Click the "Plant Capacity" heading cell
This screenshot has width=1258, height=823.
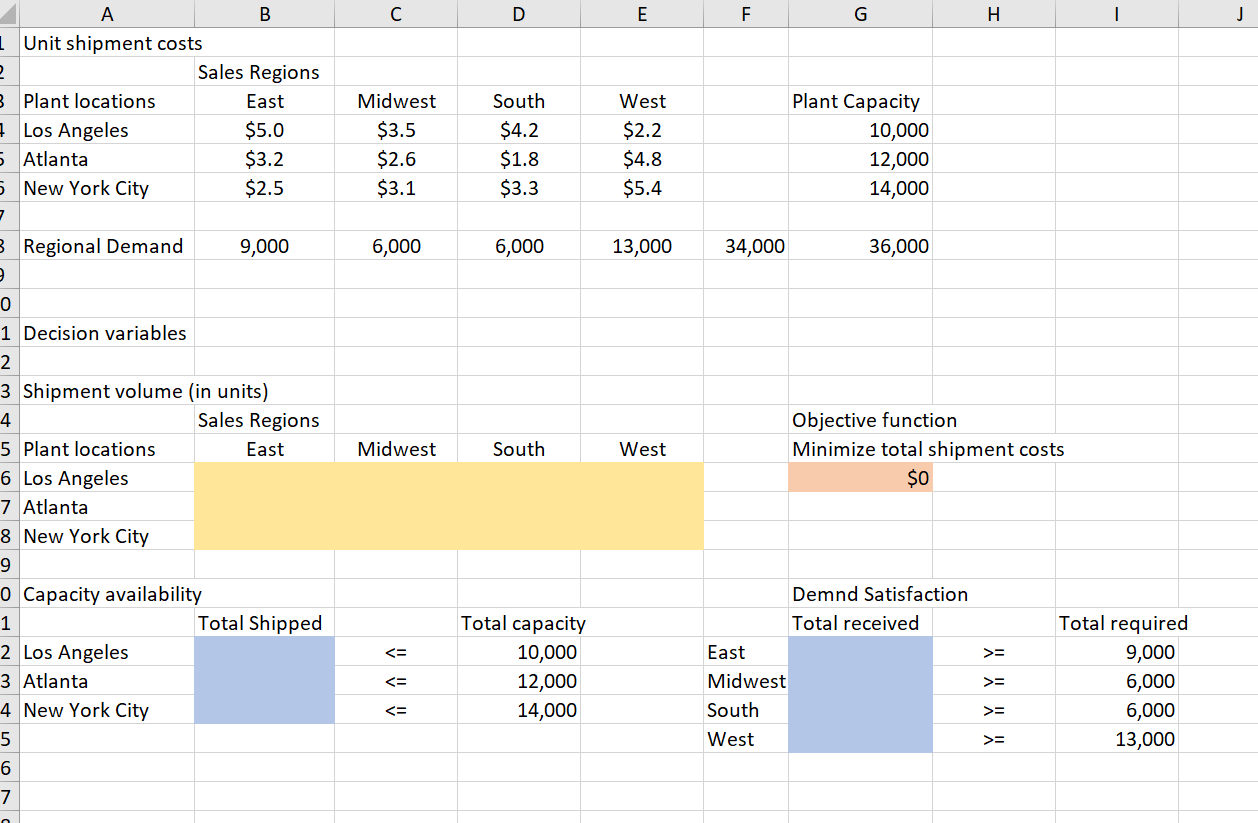pos(860,102)
